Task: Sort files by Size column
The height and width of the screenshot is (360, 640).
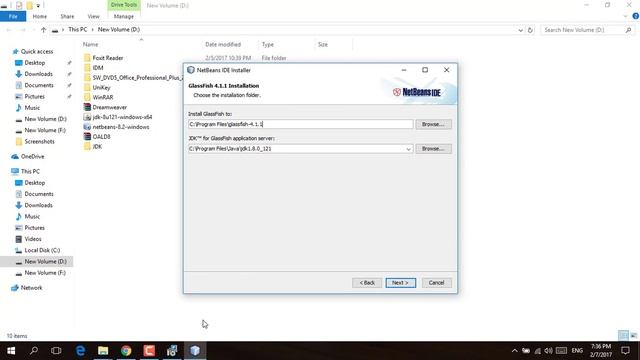Action: tap(323, 44)
